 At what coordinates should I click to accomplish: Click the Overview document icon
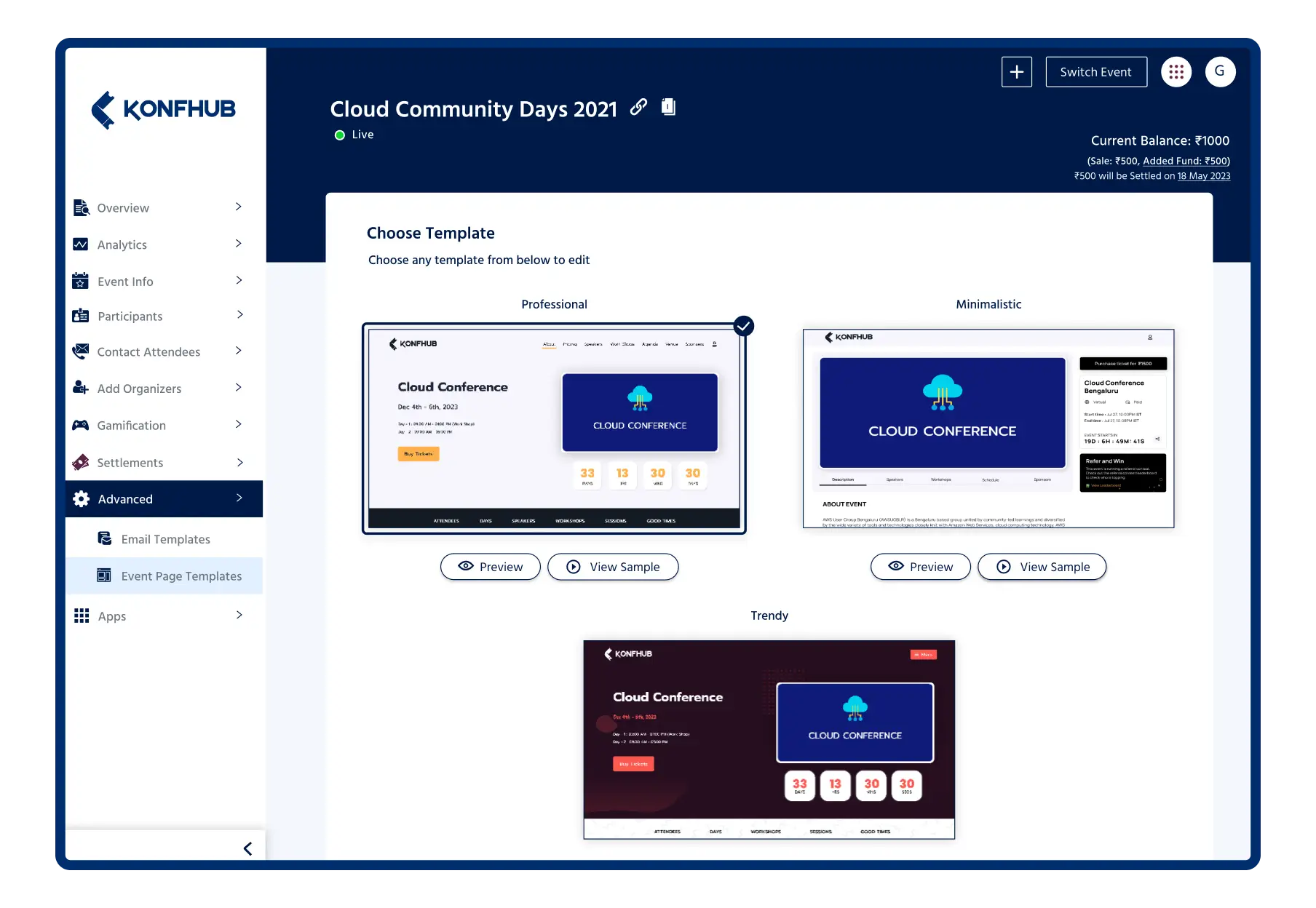click(x=81, y=207)
